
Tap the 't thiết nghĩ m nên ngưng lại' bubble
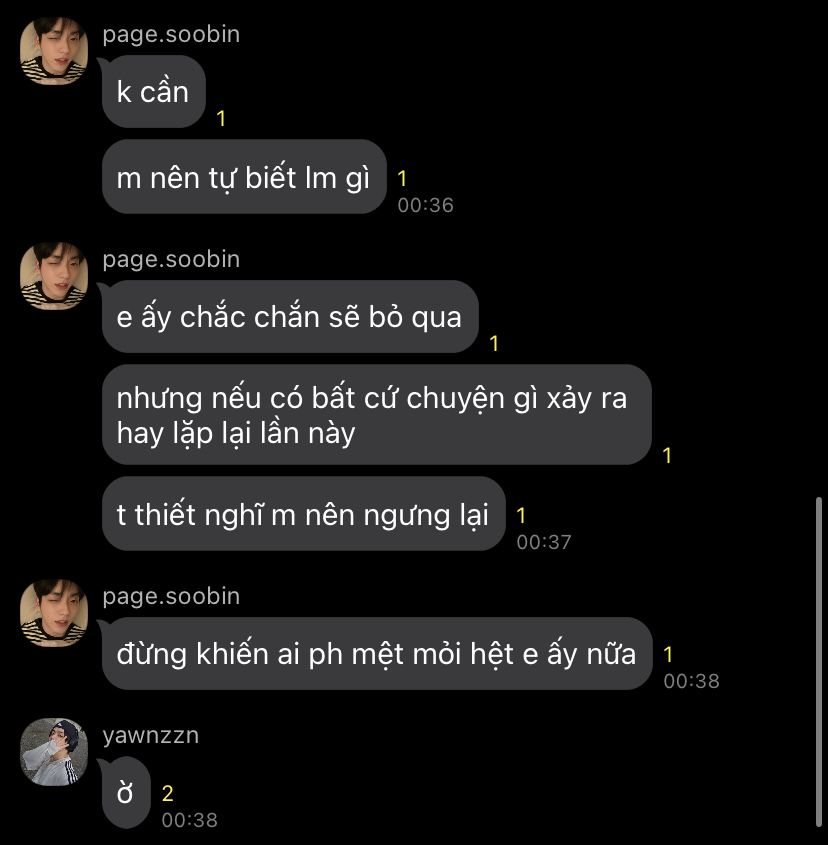303,514
